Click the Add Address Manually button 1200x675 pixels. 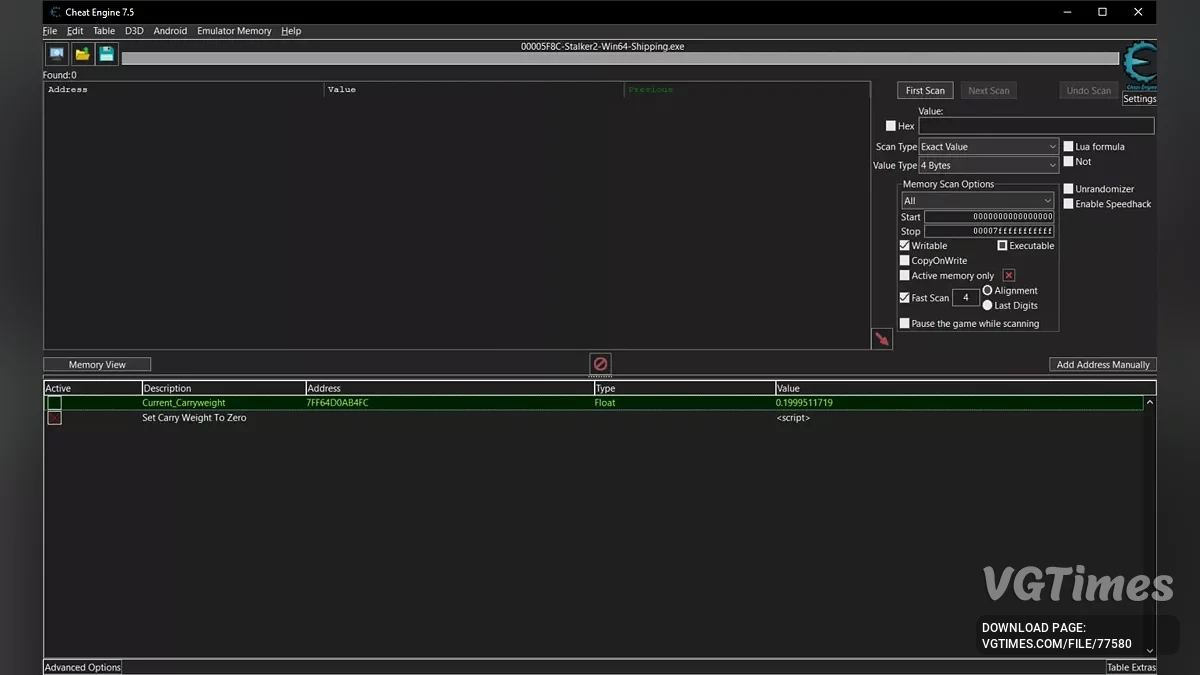(1102, 365)
